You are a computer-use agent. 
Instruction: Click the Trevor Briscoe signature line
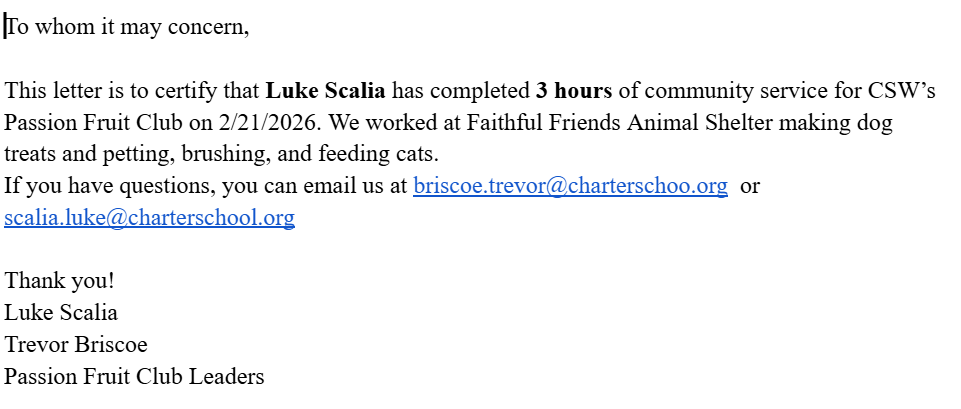pos(76,345)
